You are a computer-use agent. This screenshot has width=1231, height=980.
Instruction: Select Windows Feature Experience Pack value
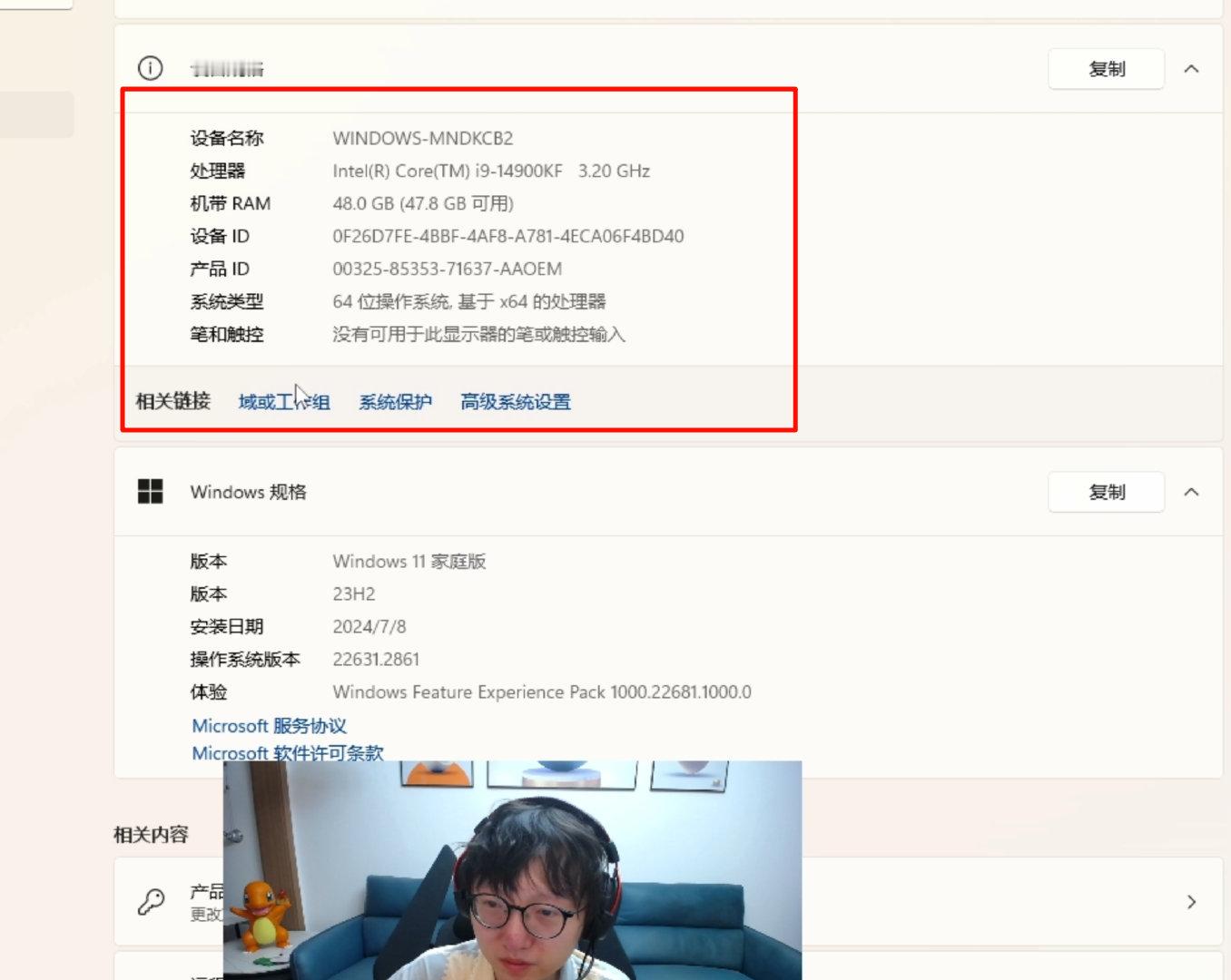coord(542,691)
